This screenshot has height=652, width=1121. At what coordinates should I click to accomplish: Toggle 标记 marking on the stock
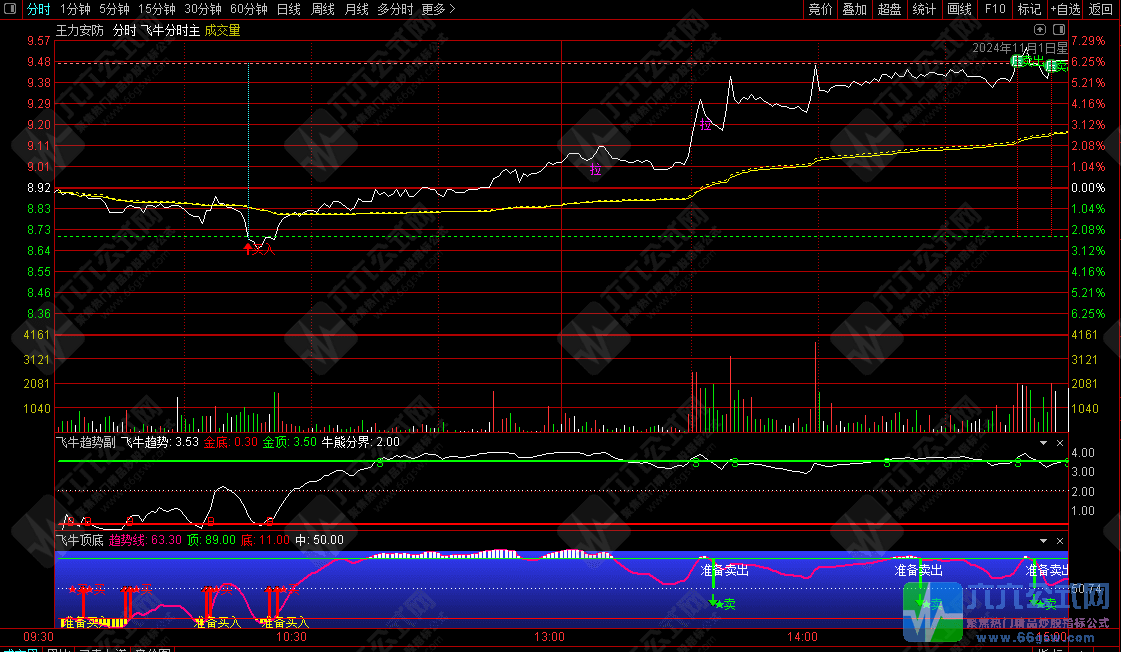click(1029, 9)
